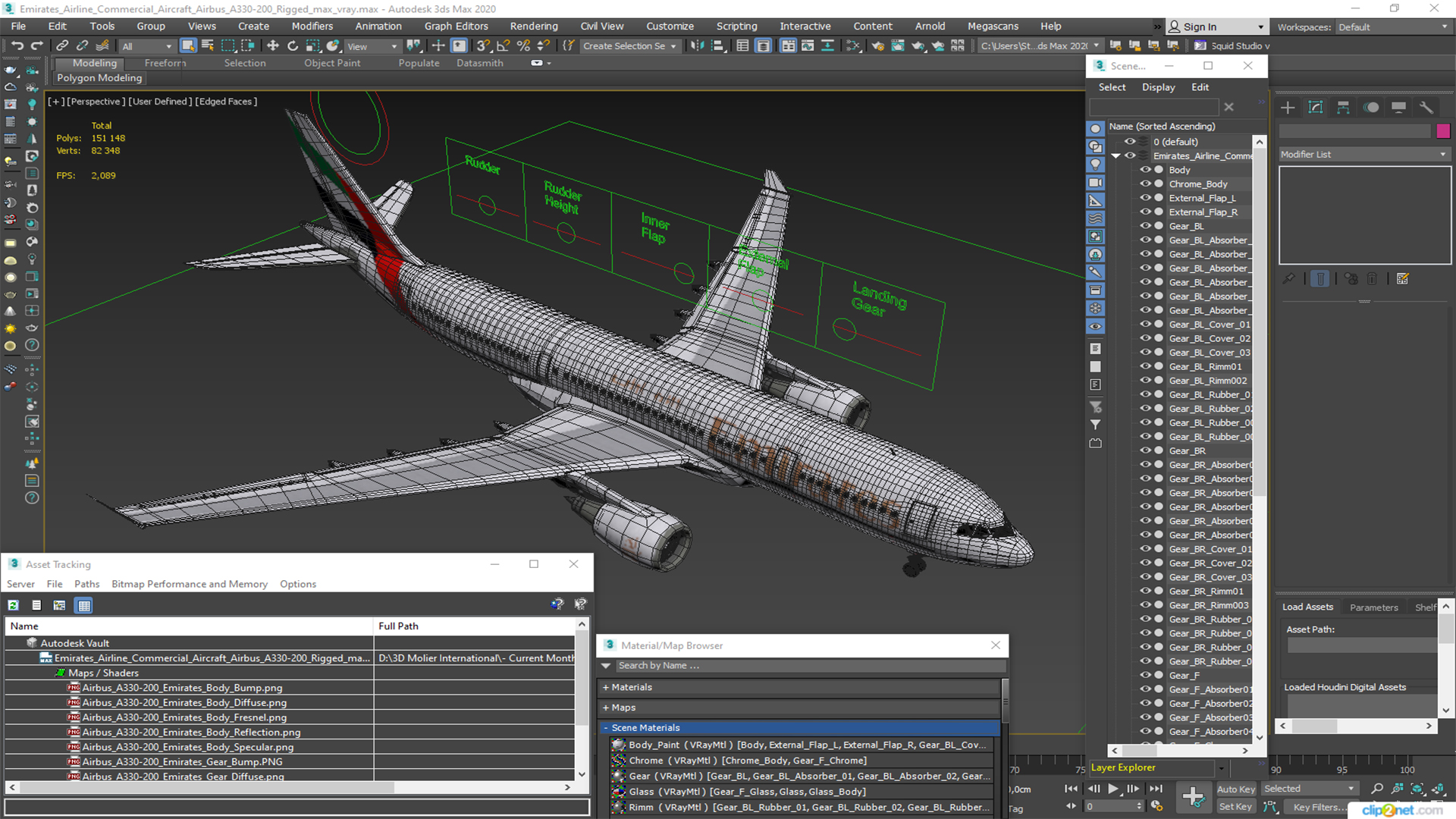
Task: Open the Modify command panel tab
Action: click(x=1316, y=108)
